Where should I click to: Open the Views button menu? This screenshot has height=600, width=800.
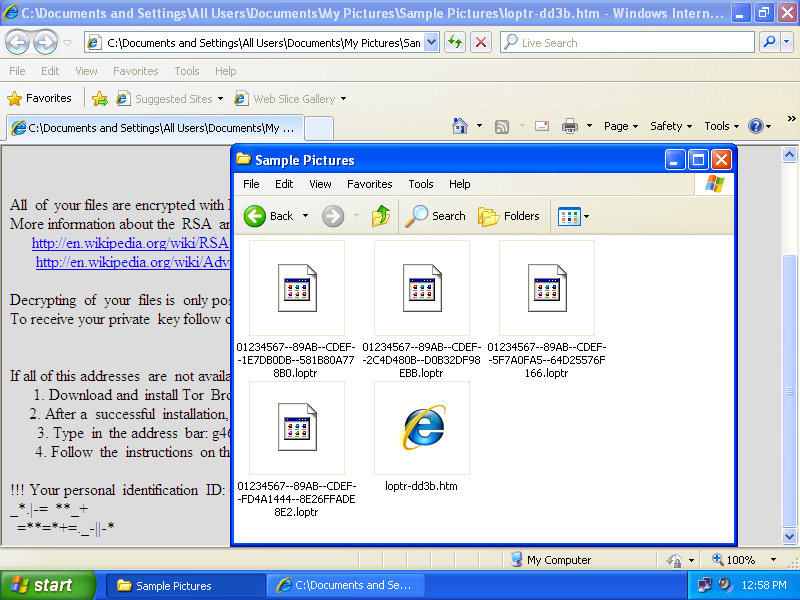pyautogui.click(x=574, y=216)
